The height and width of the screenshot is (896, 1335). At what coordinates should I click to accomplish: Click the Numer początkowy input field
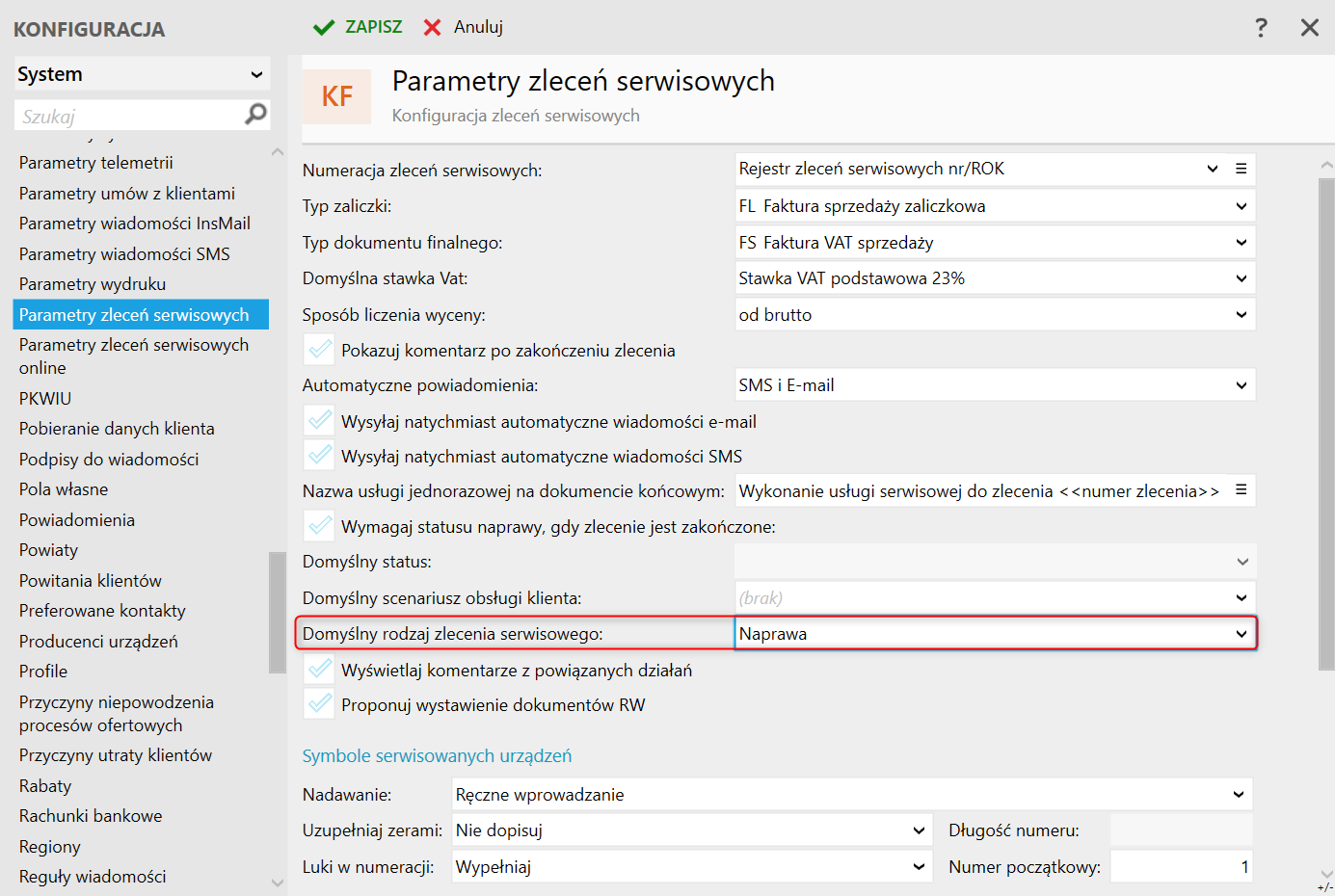point(1181,867)
